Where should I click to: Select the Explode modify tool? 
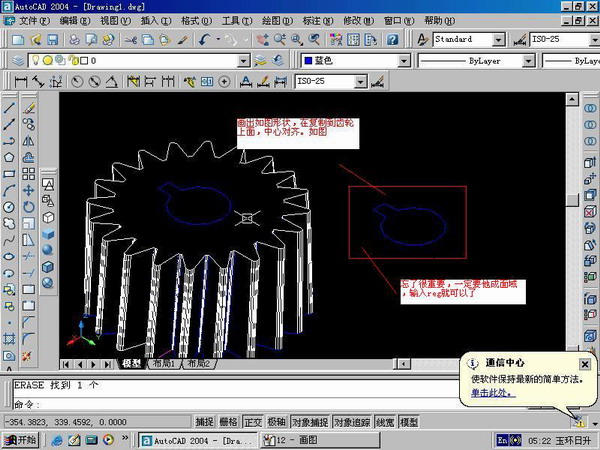click(27, 356)
